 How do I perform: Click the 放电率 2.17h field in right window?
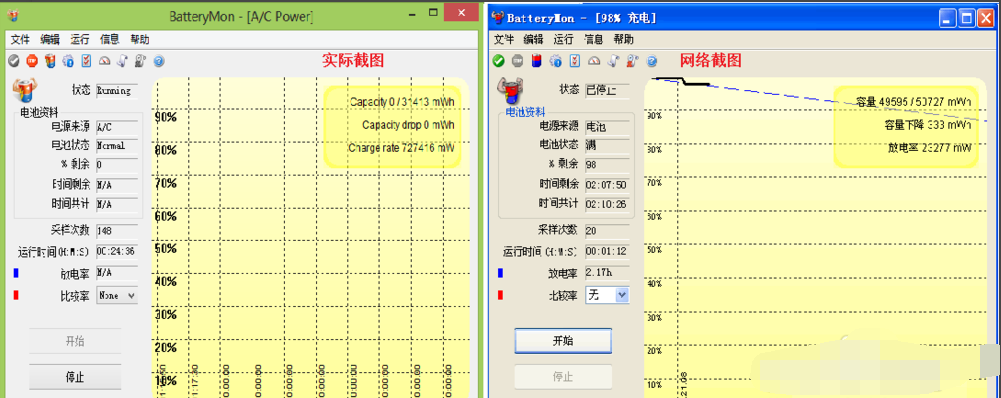click(607, 273)
